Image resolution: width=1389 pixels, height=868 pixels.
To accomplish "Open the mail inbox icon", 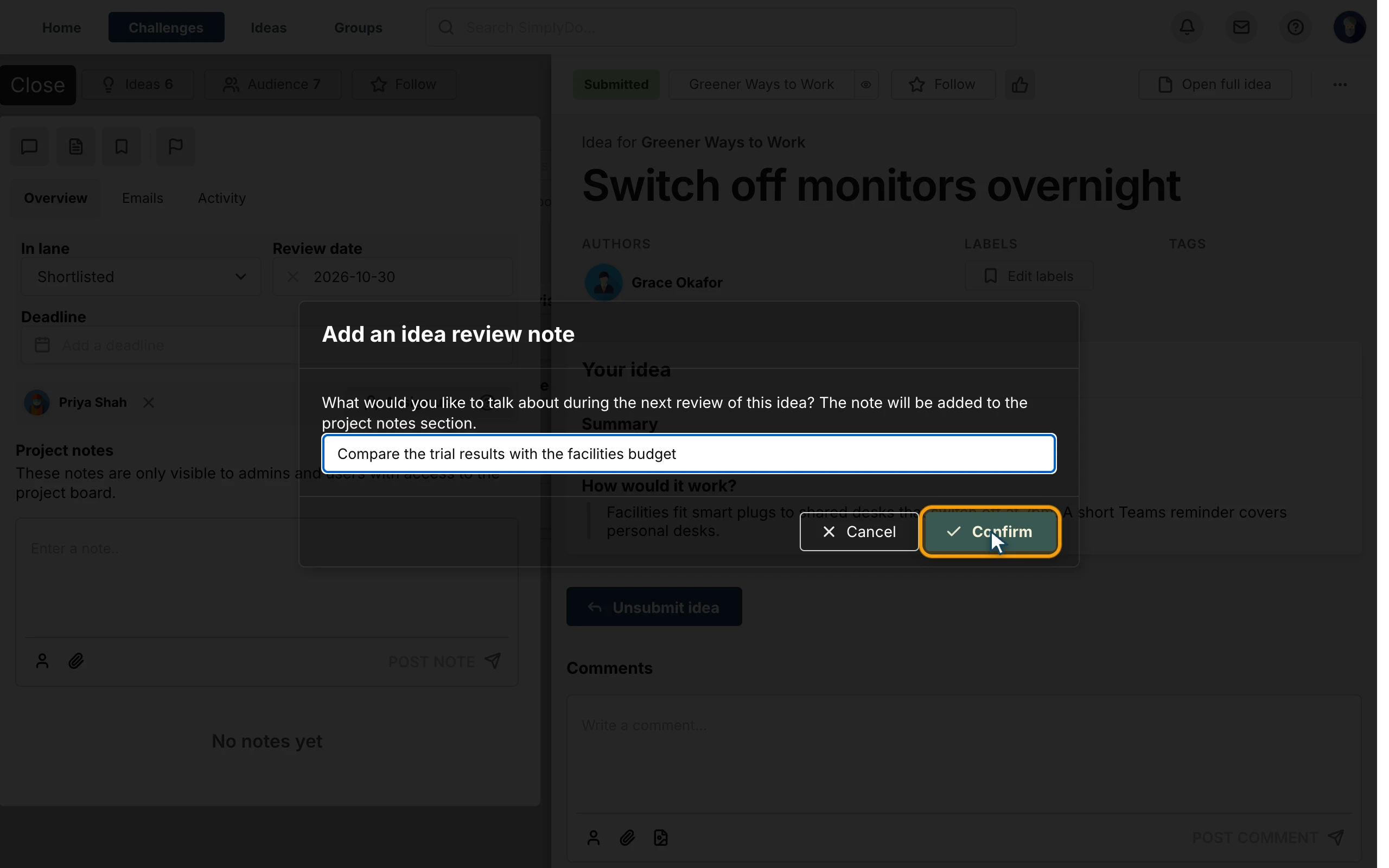I will (x=1241, y=27).
